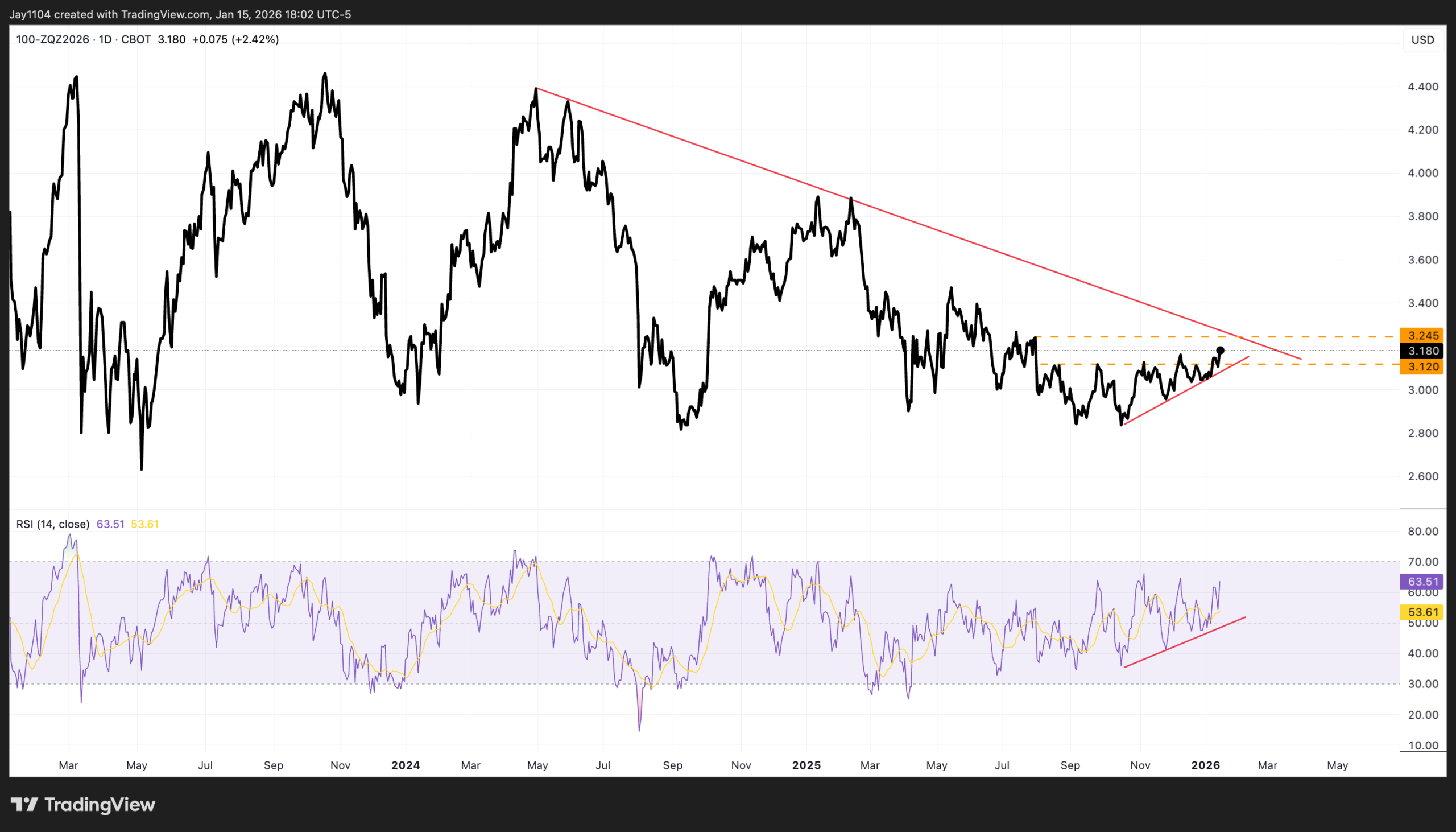
Task: Click the 2025 year label on time axis
Action: 806,765
